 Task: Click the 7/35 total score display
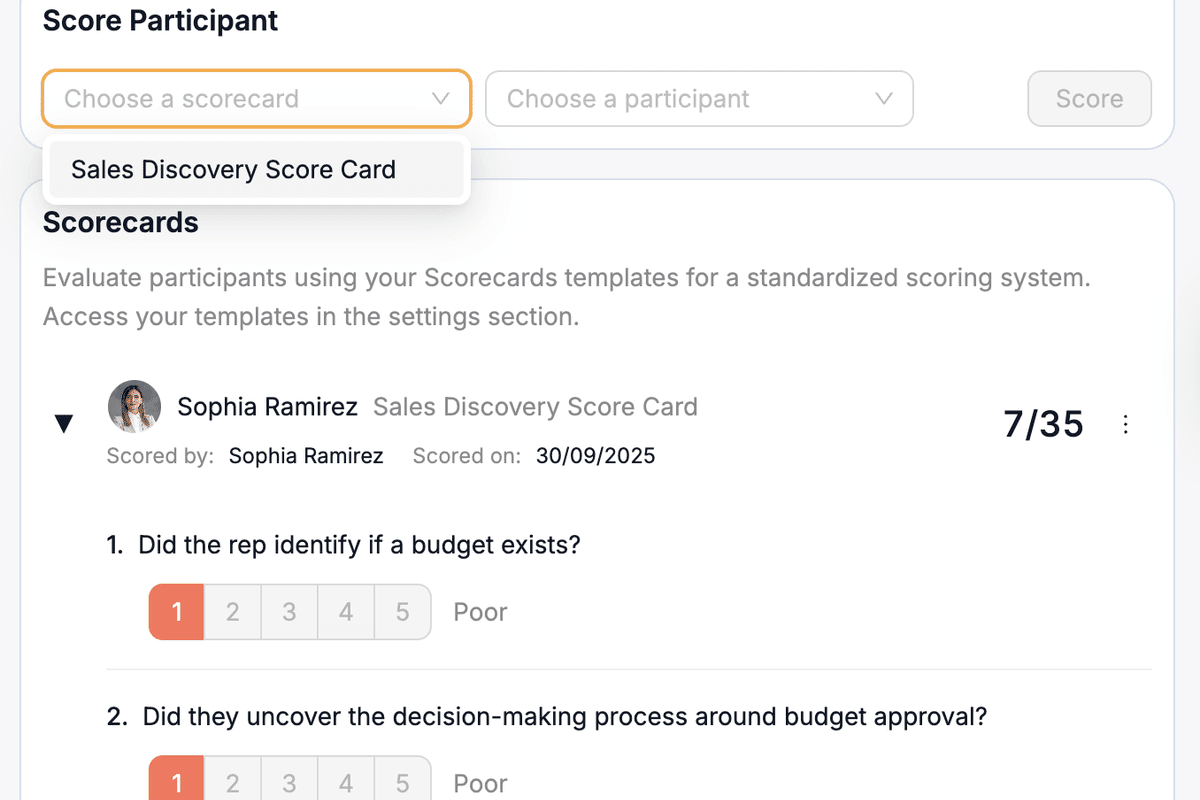tap(1043, 424)
